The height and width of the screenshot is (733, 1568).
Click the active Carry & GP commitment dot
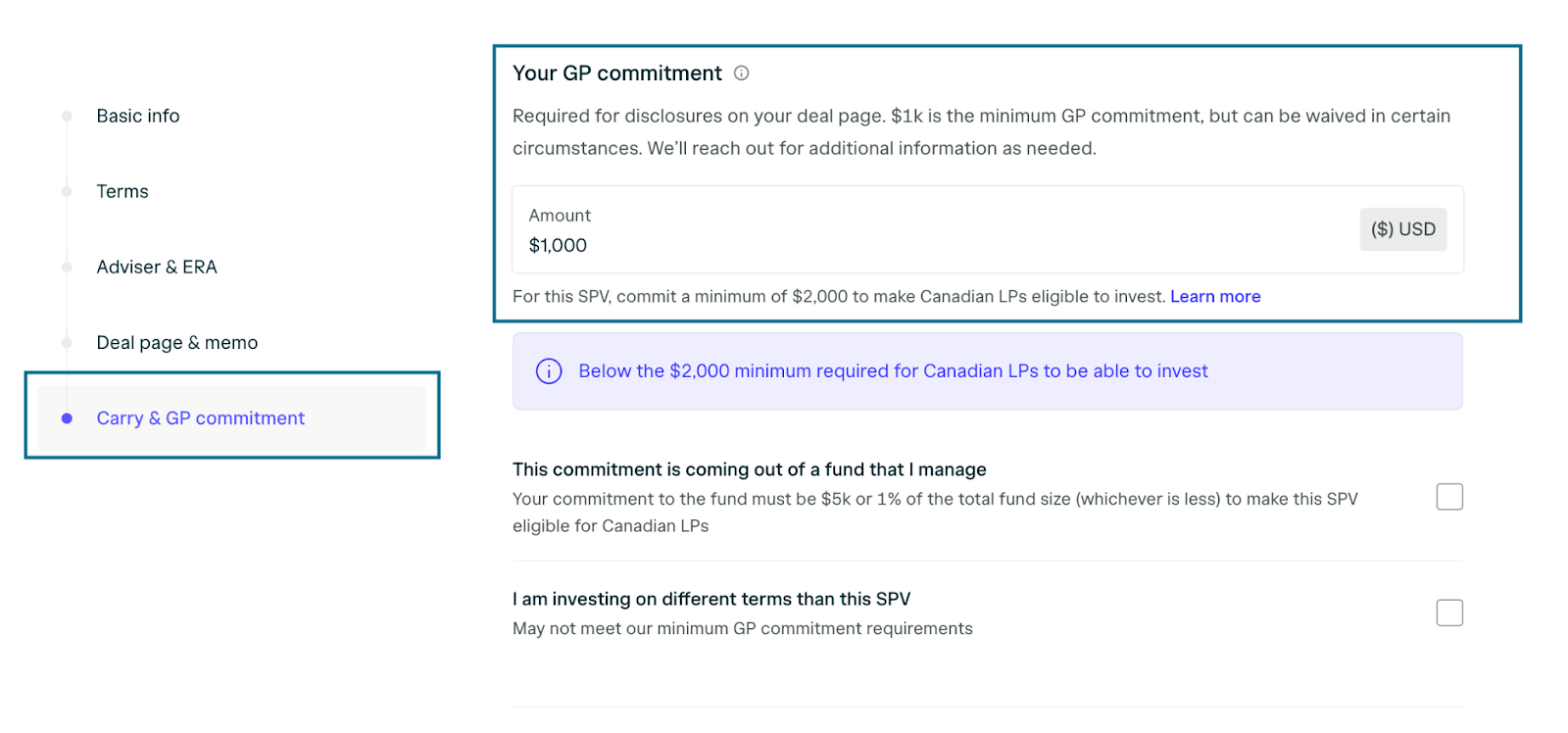[x=67, y=418]
